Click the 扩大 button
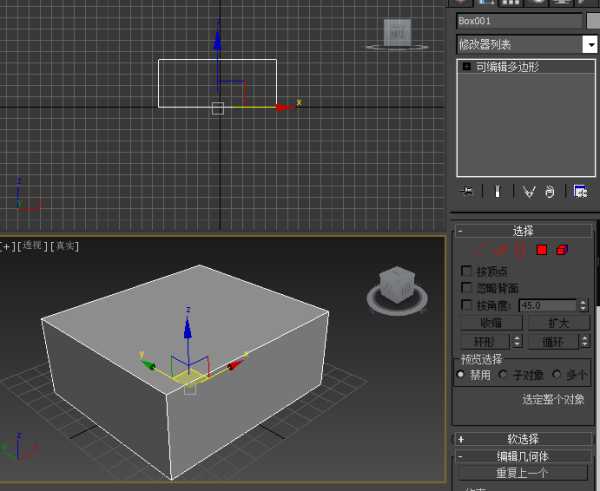 pyautogui.click(x=558, y=323)
